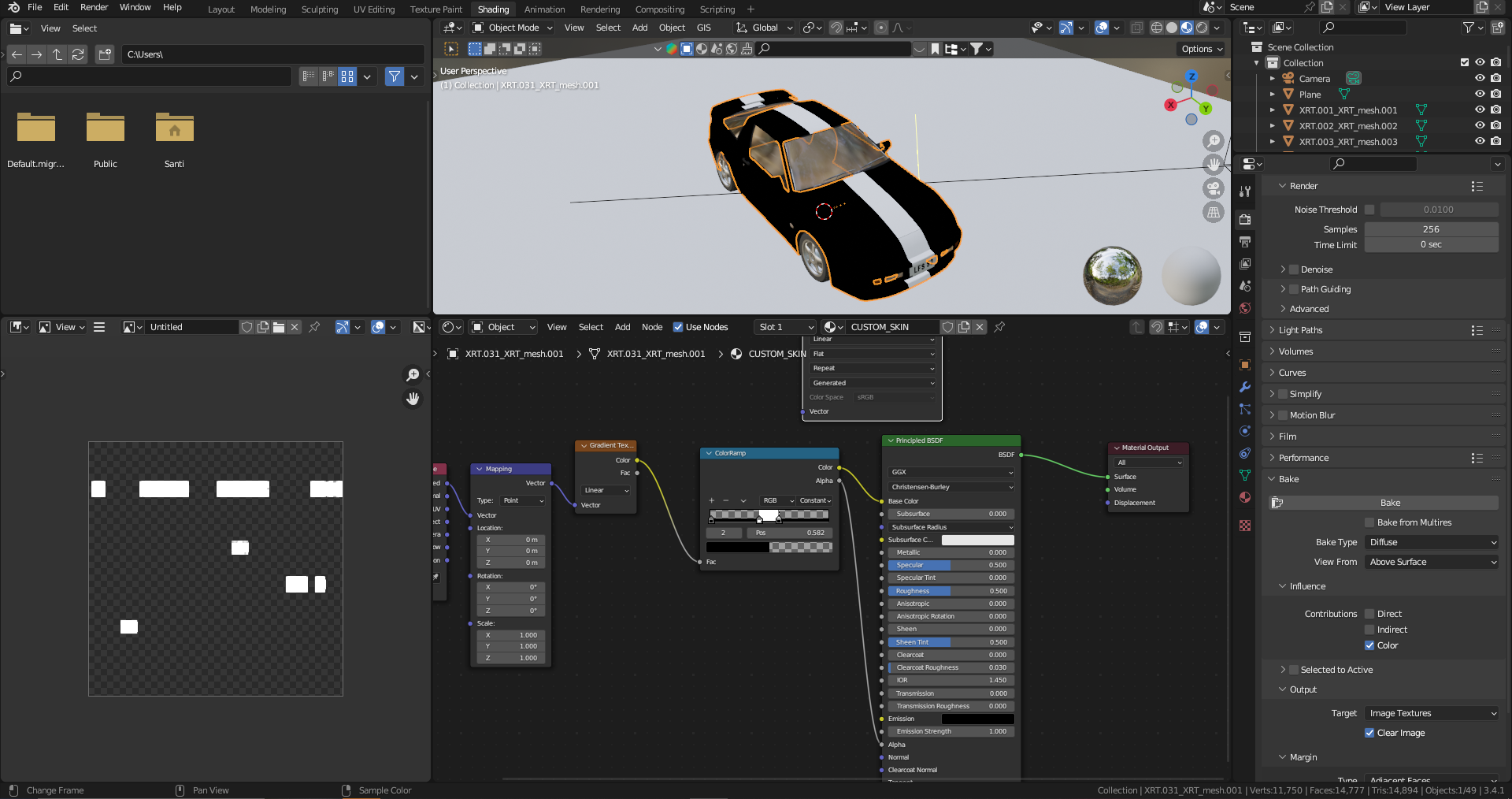Create a new folder in file browser
The width and height of the screenshot is (1512, 799).
pyautogui.click(x=105, y=54)
